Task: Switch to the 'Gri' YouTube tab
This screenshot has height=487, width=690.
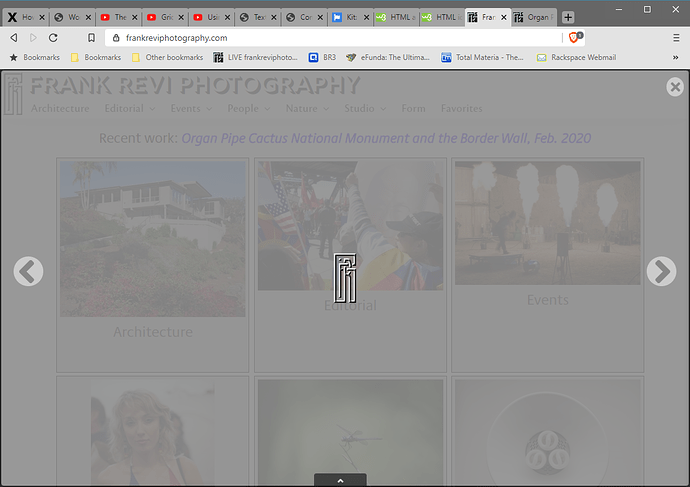Action: [x=160, y=17]
